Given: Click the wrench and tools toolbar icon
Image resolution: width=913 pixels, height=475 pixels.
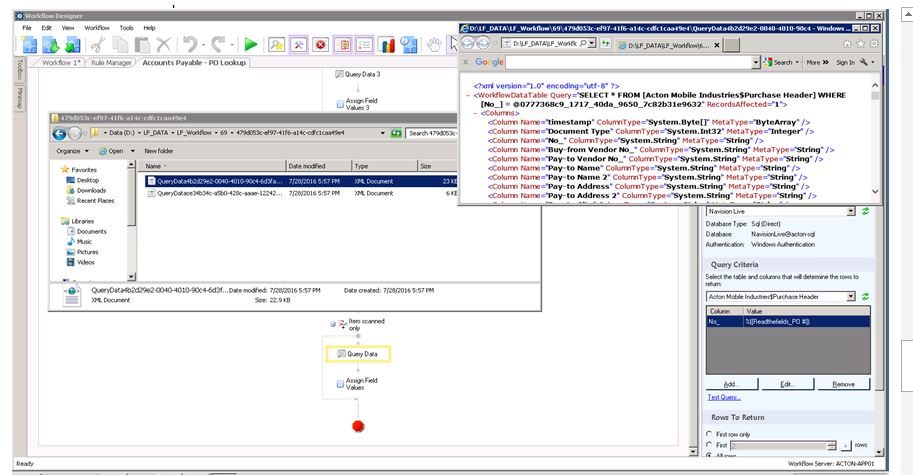Looking at the screenshot, I should click(x=298, y=45).
